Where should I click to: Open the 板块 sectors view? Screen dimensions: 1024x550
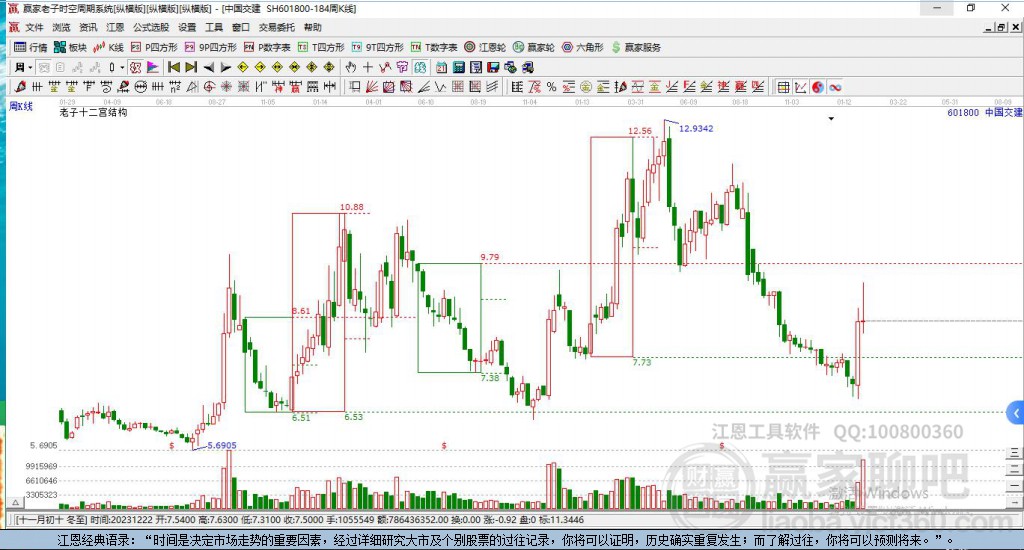coord(70,47)
